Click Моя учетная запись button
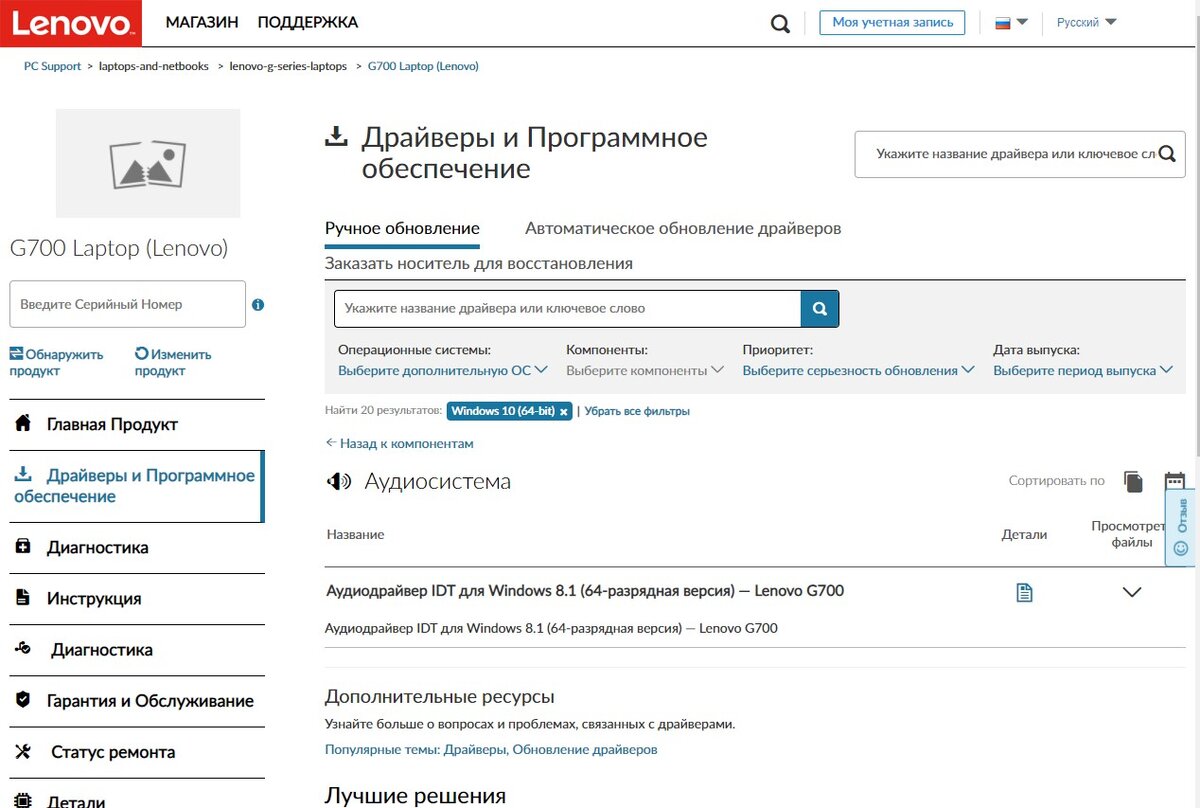Screen dimensions: 1200x808 pos(892,22)
